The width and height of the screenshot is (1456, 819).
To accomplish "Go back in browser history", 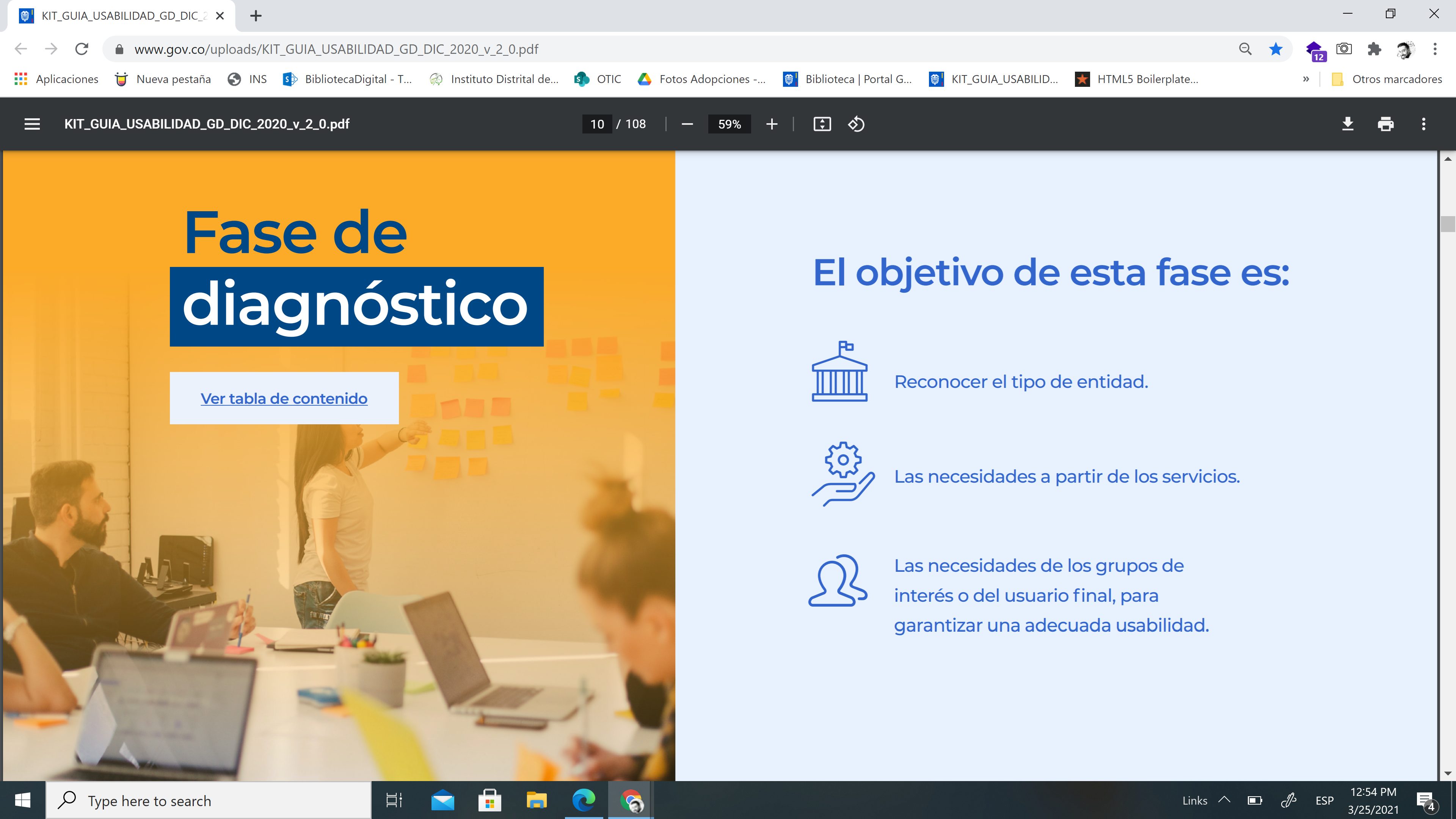I will tap(21, 49).
